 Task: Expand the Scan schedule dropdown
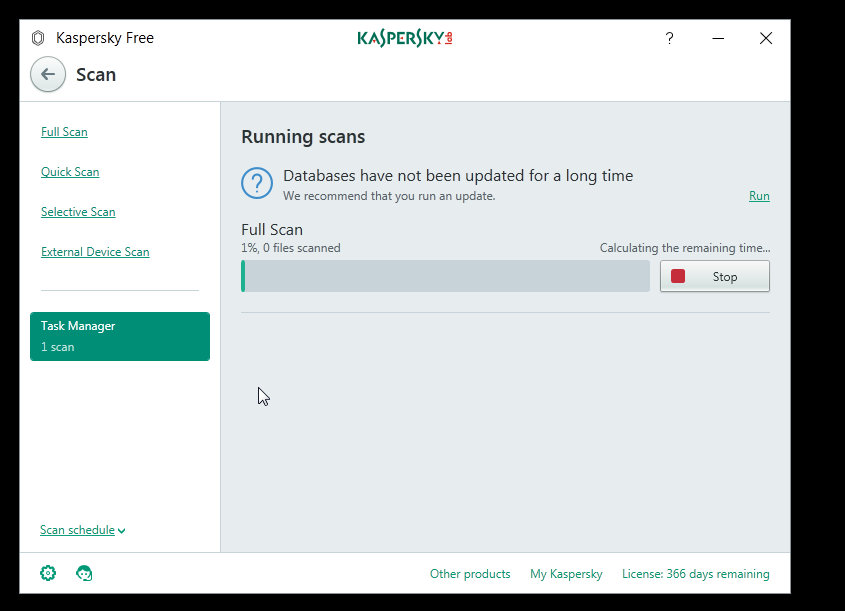pos(82,530)
